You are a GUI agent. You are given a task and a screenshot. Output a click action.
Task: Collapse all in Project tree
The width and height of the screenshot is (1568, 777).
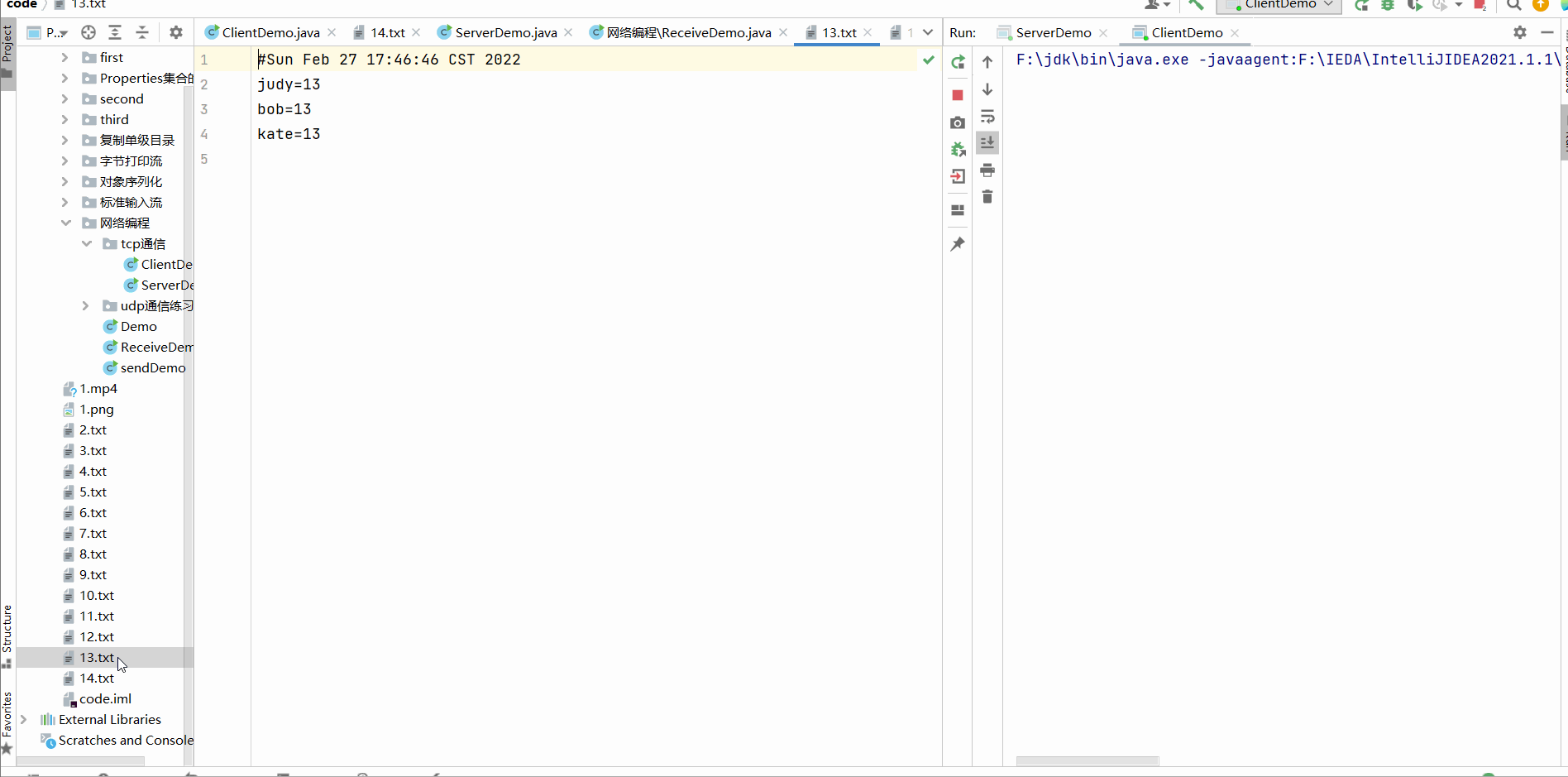(x=142, y=32)
